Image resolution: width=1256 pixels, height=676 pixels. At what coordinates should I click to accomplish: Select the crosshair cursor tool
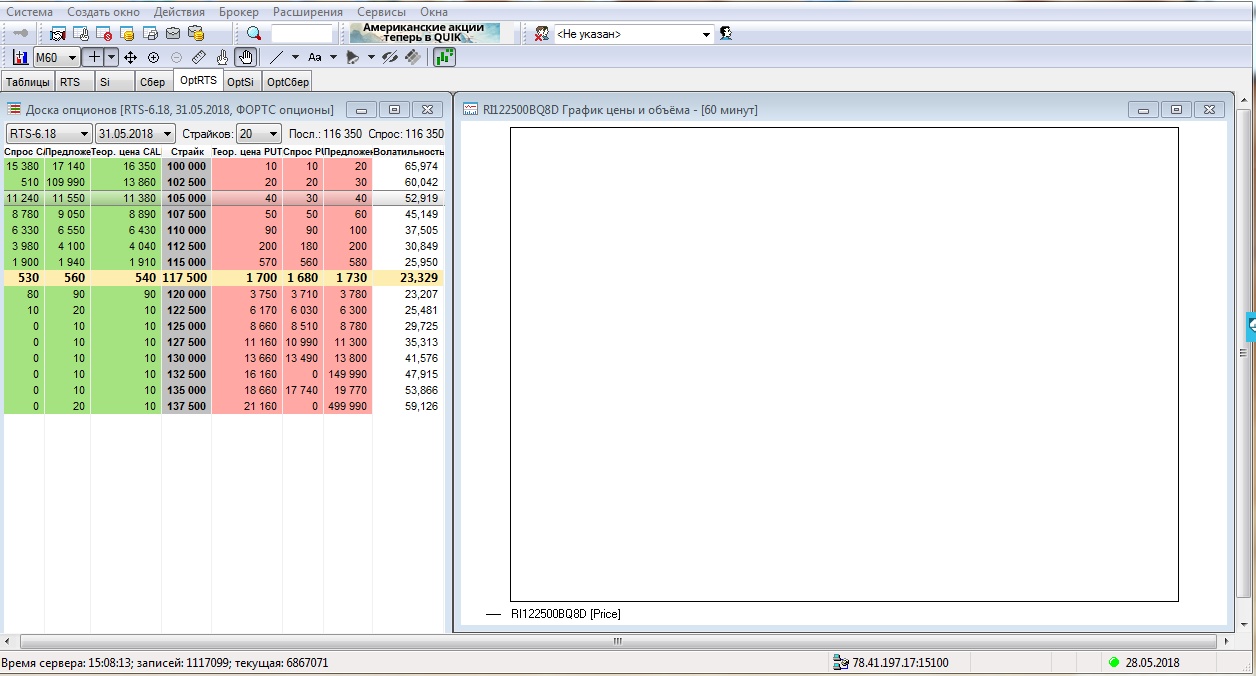pos(95,58)
